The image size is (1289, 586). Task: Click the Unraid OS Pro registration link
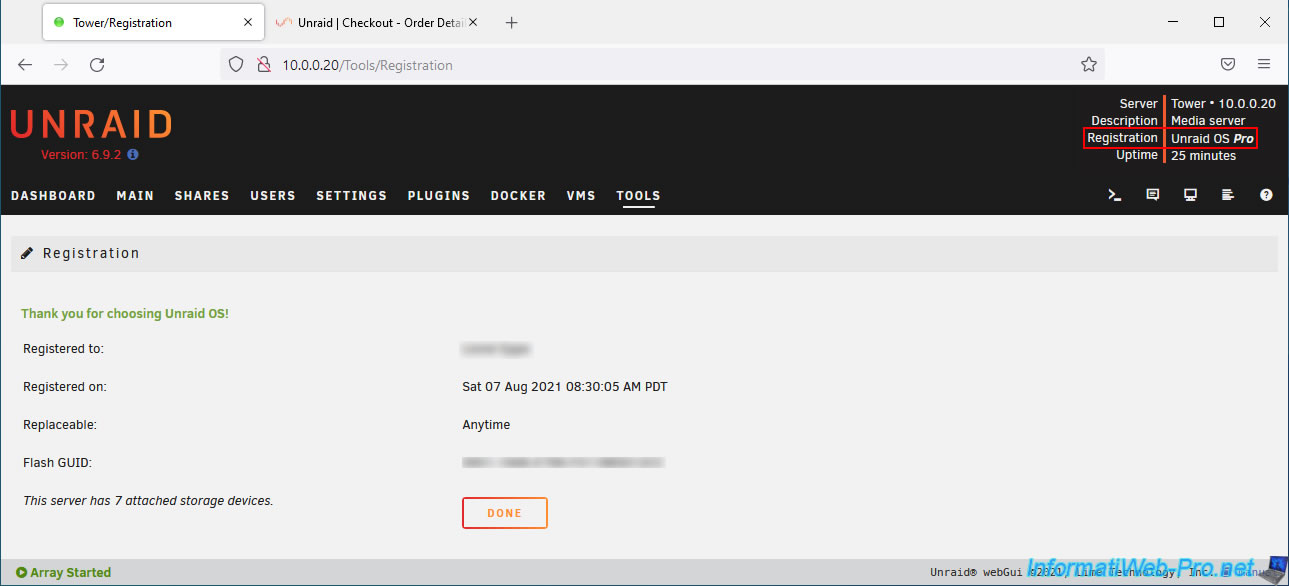point(1212,138)
